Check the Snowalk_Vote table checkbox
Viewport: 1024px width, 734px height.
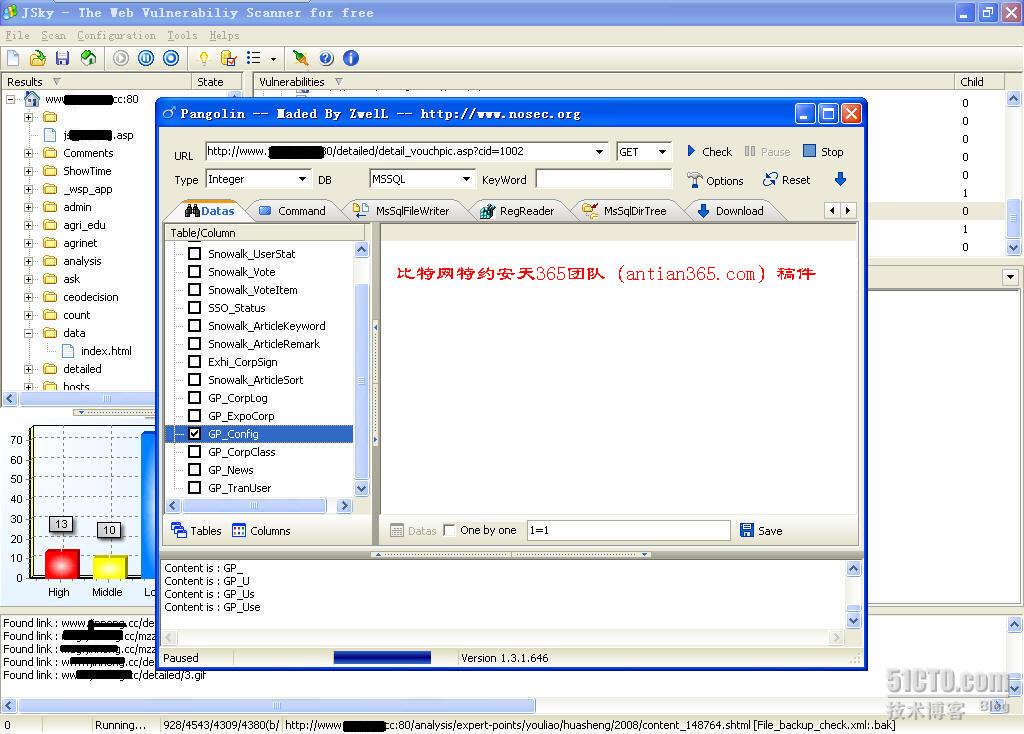click(194, 272)
